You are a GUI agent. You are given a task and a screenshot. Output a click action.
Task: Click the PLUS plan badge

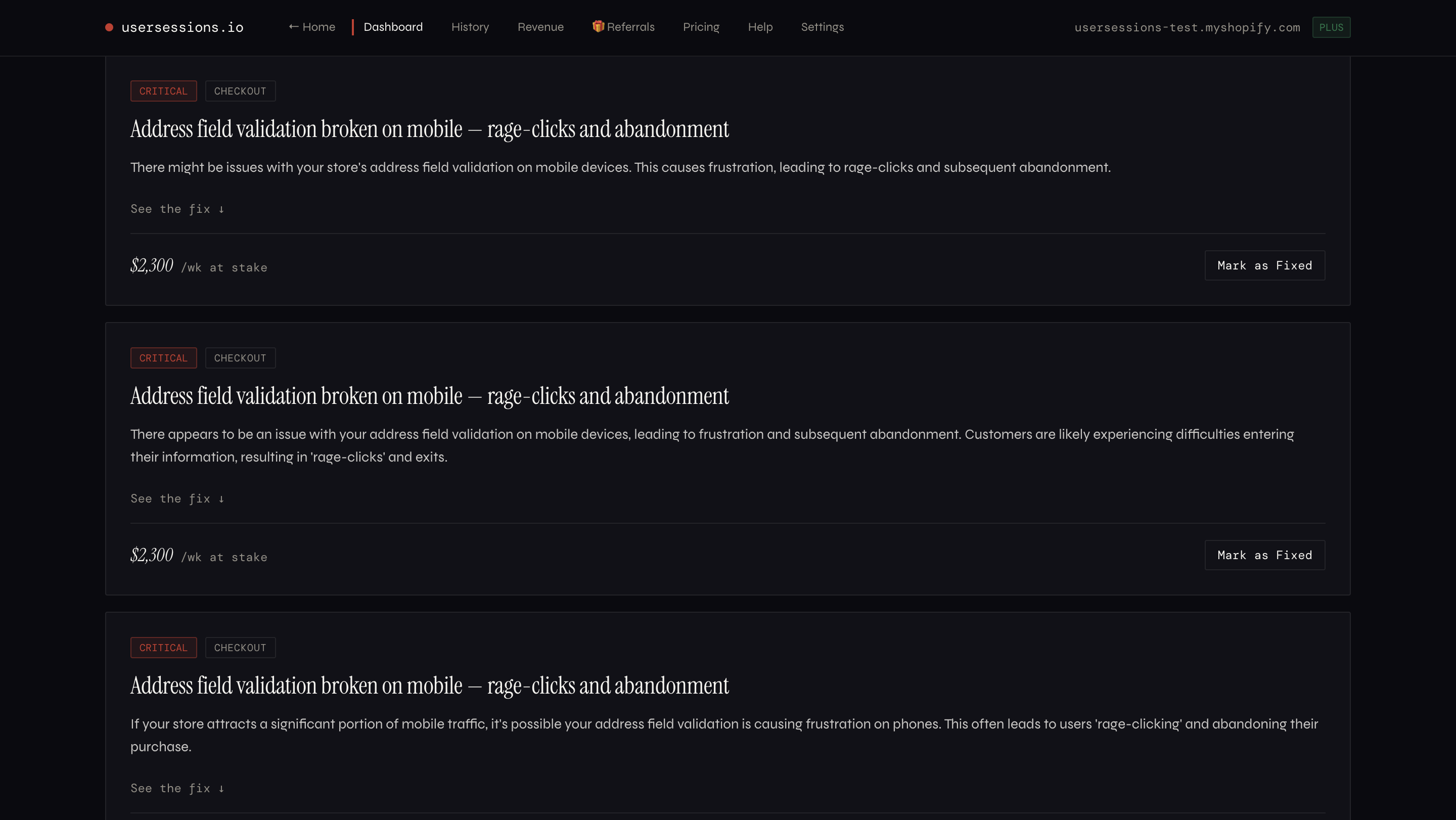(x=1331, y=27)
